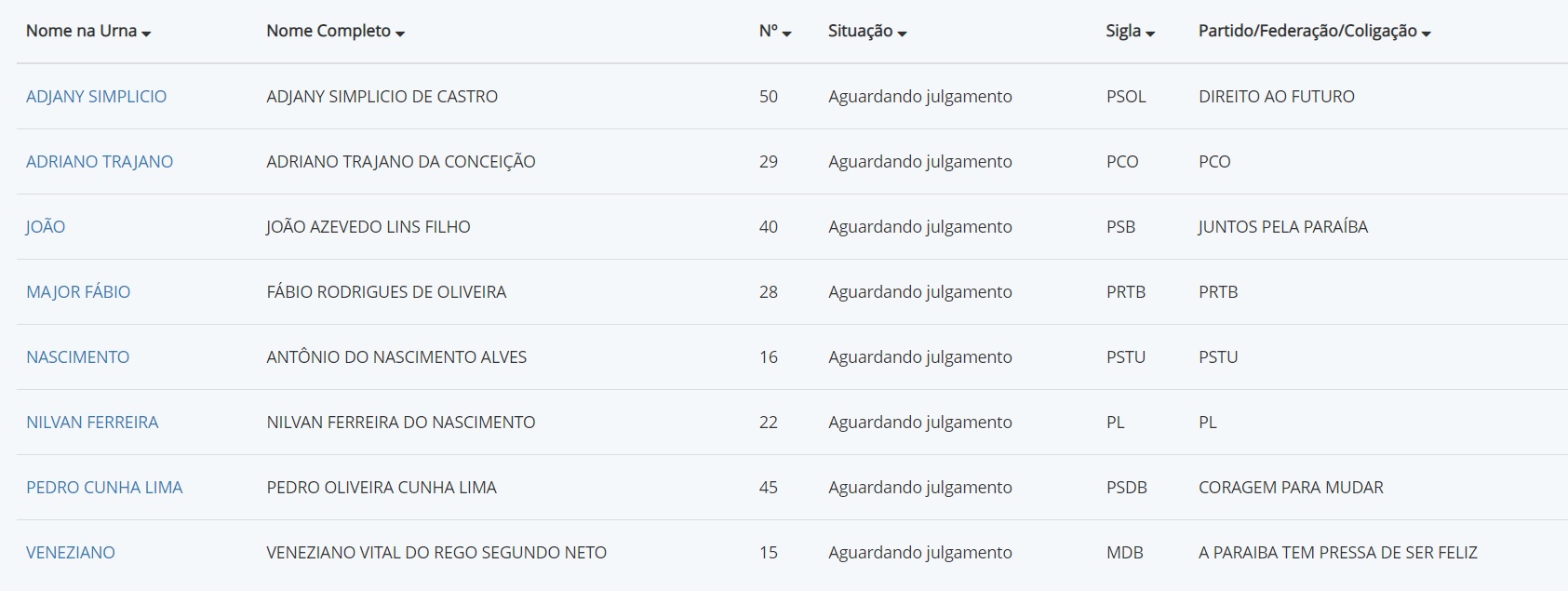Open candidate ADJANY SIMPLICIO link
The image size is (1568, 591).
[96, 97]
